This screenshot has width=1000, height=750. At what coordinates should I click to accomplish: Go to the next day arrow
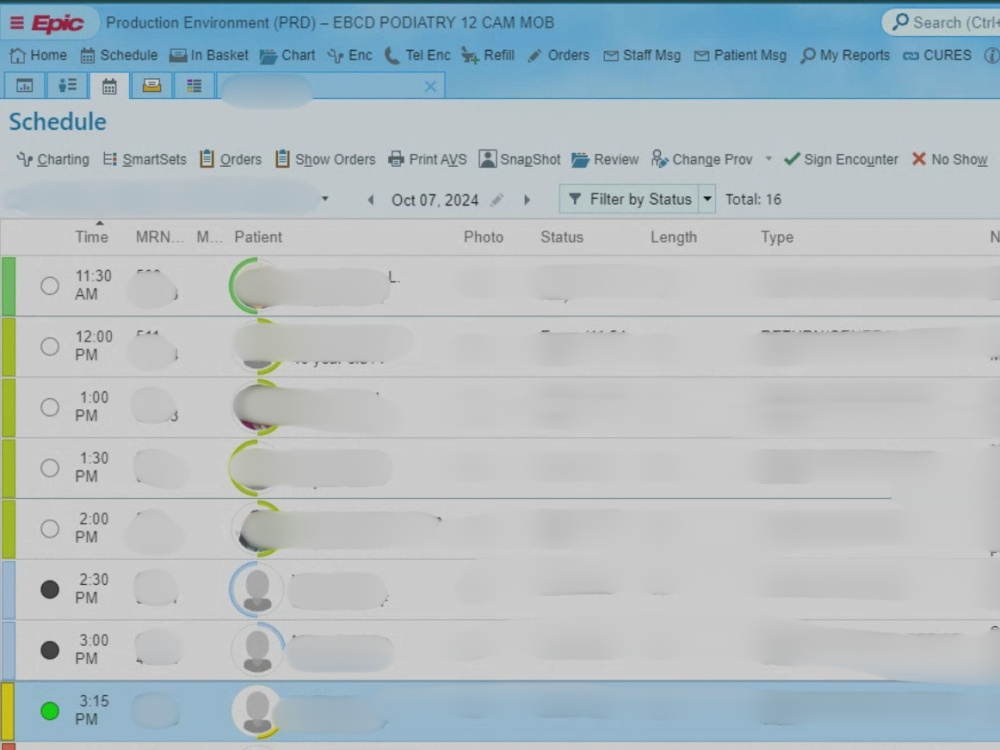[527, 200]
